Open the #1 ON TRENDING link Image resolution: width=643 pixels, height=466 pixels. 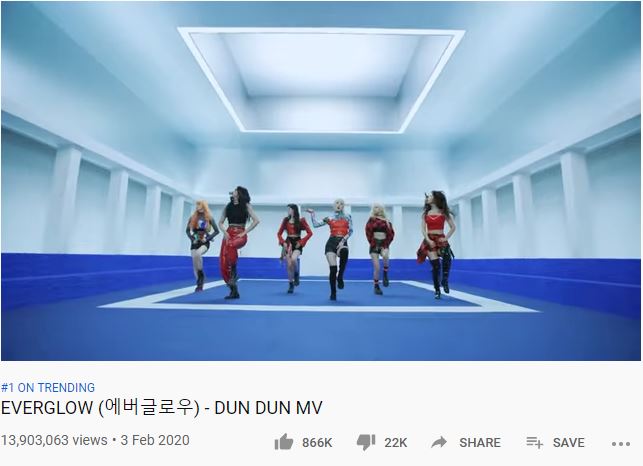(x=48, y=388)
